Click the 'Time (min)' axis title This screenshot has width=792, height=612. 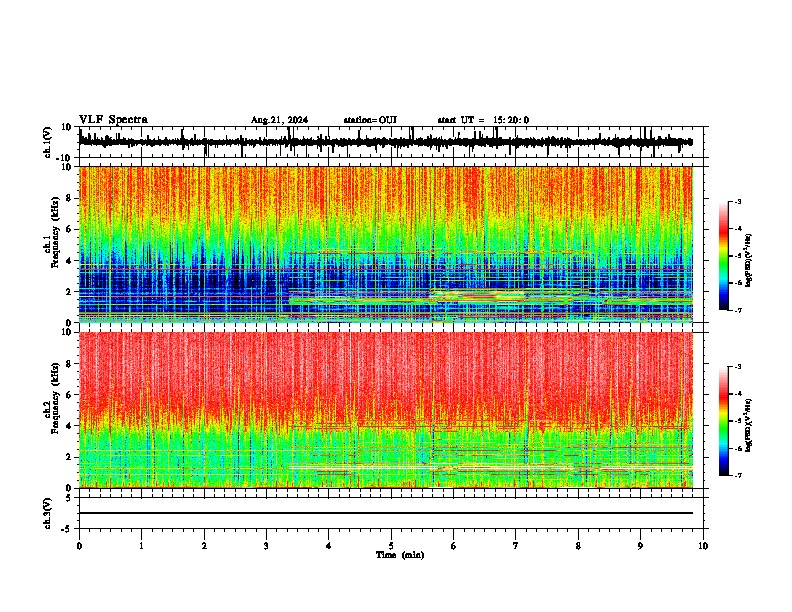[400, 555]
